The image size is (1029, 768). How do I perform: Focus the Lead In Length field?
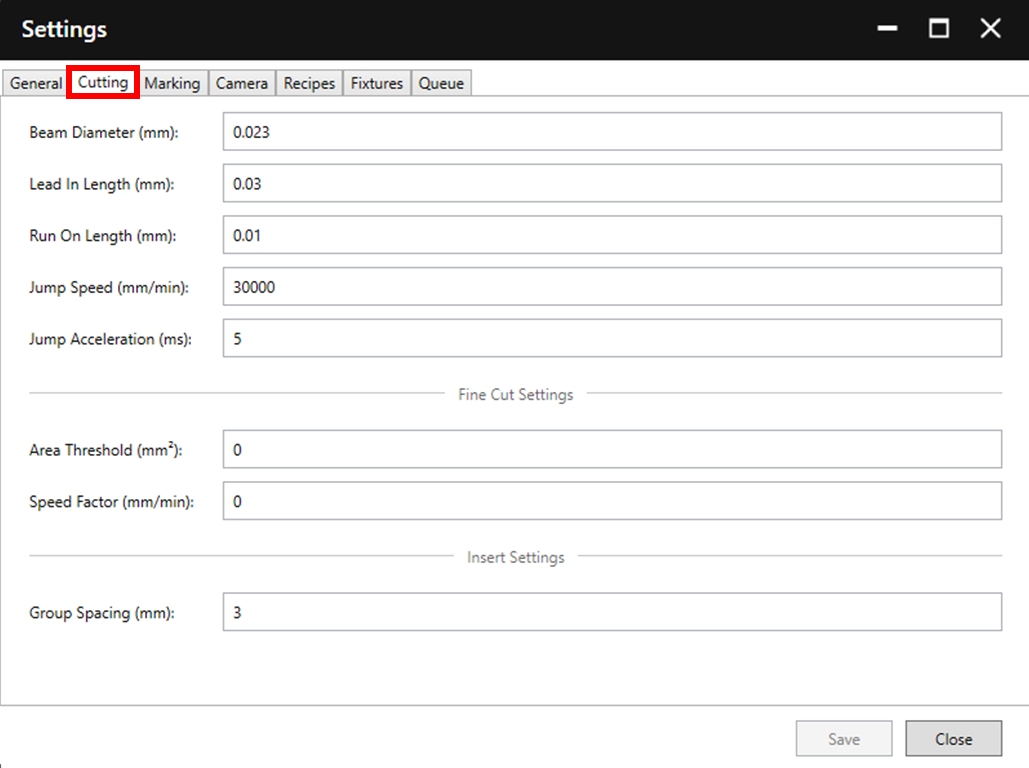[x=612, y=183]
